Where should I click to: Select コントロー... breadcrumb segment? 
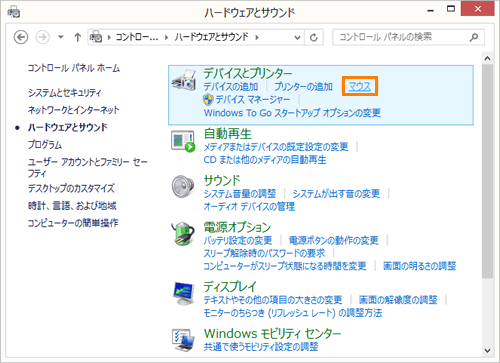(x=137, y=37)
